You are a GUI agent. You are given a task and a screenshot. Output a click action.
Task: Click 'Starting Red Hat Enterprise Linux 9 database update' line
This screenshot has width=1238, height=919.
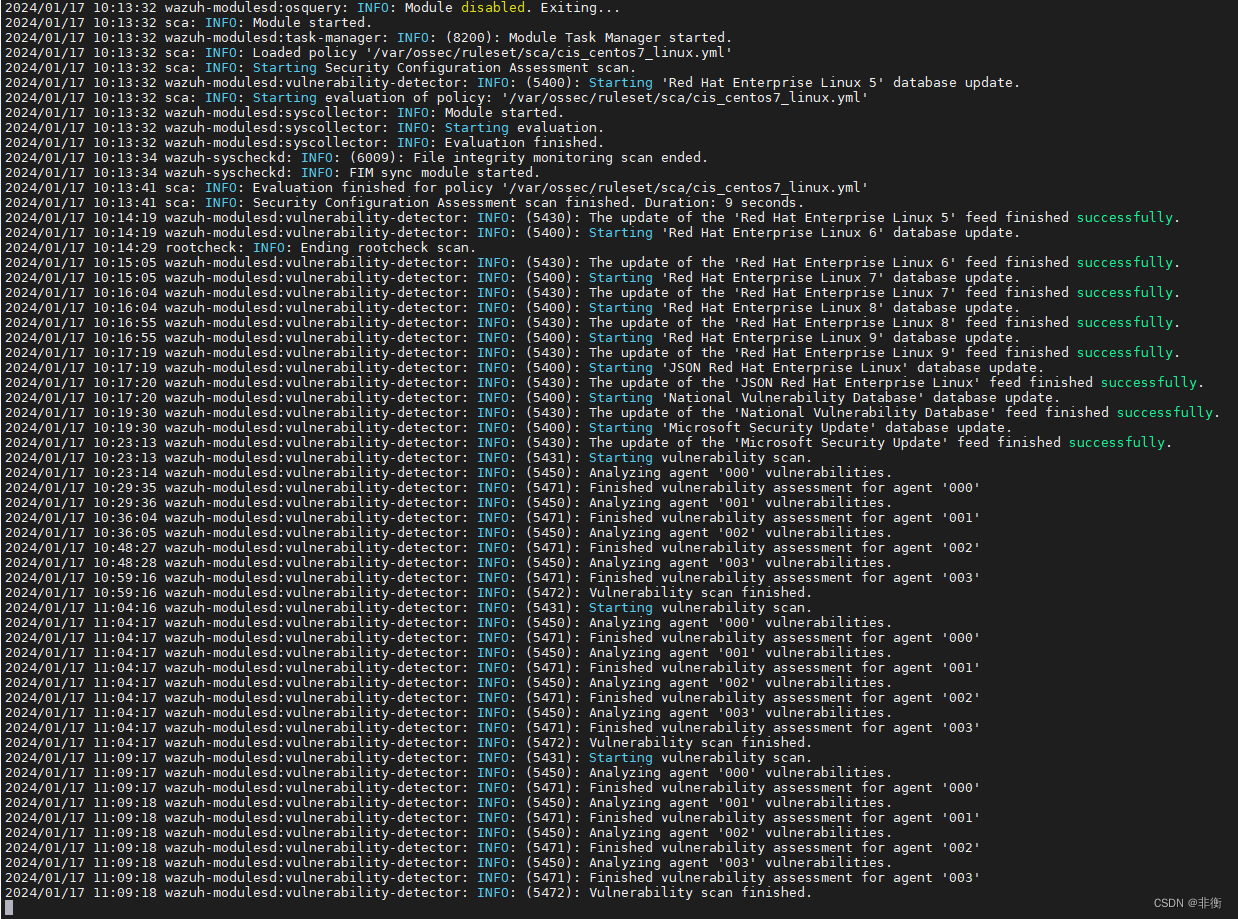[x=512, y=338]
